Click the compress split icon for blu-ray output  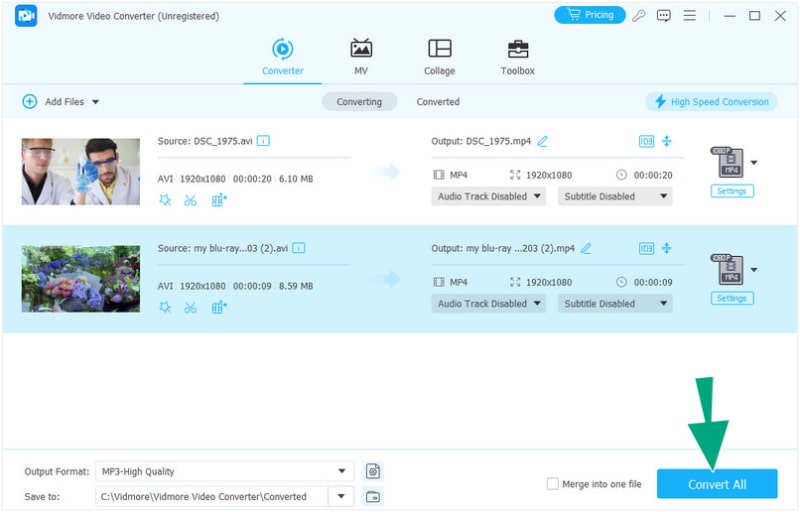point(667,248)
